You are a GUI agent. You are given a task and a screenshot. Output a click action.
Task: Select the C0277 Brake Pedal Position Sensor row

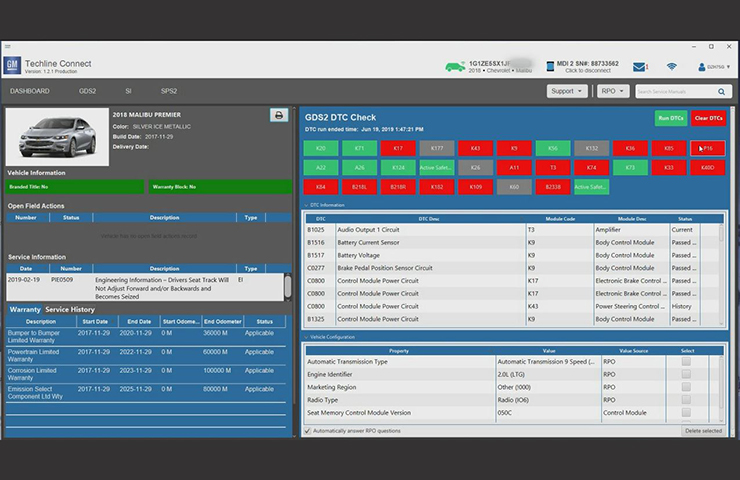pyautogui.click(x=512, y=268)
